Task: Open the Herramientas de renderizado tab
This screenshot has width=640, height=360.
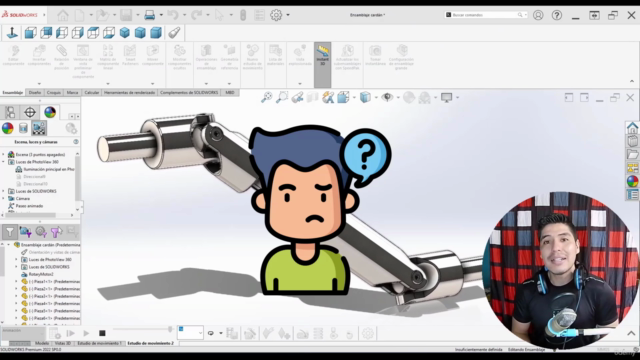Action: [129, 93]
